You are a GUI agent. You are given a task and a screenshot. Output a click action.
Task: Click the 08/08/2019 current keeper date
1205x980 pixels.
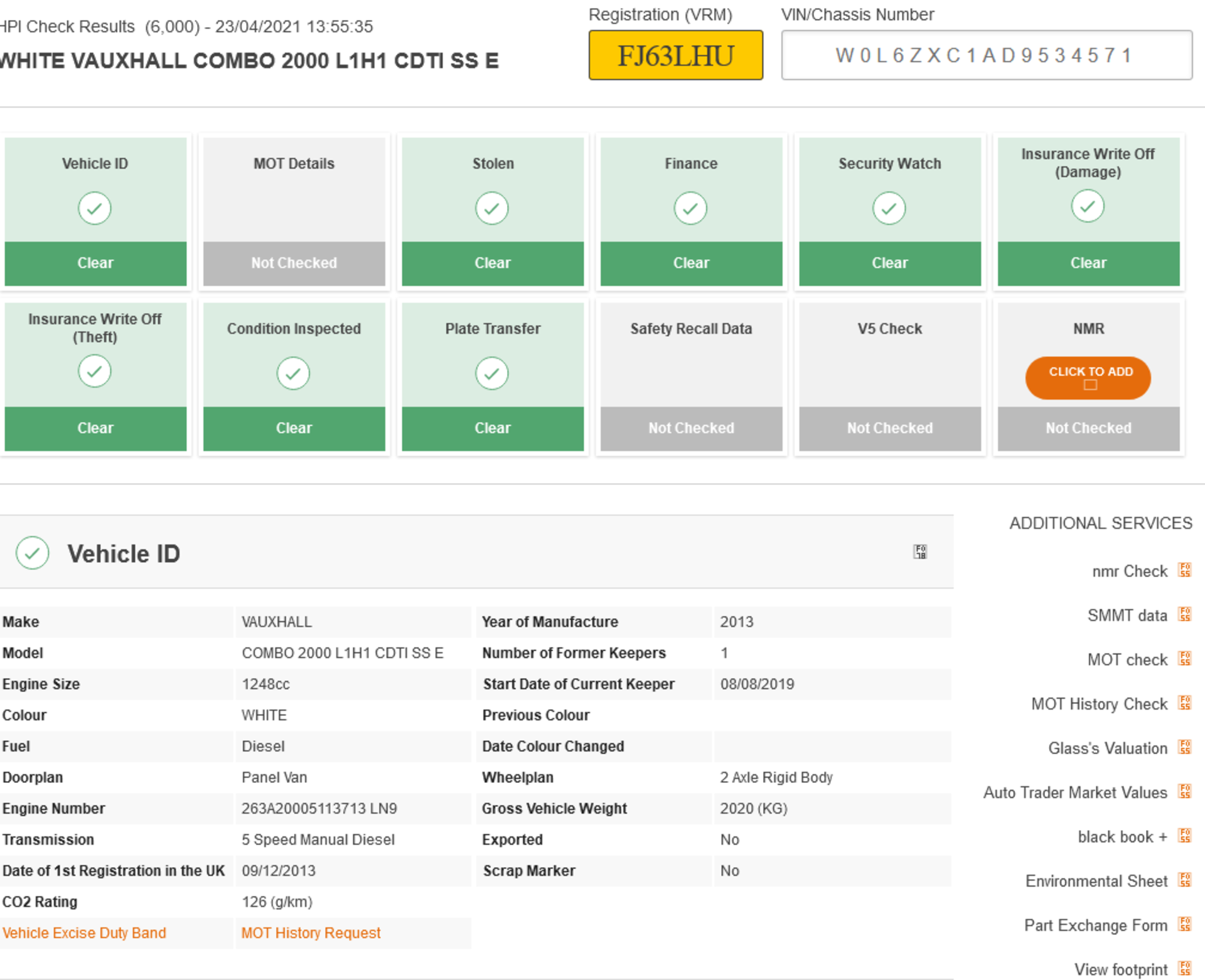click(758, 684)
